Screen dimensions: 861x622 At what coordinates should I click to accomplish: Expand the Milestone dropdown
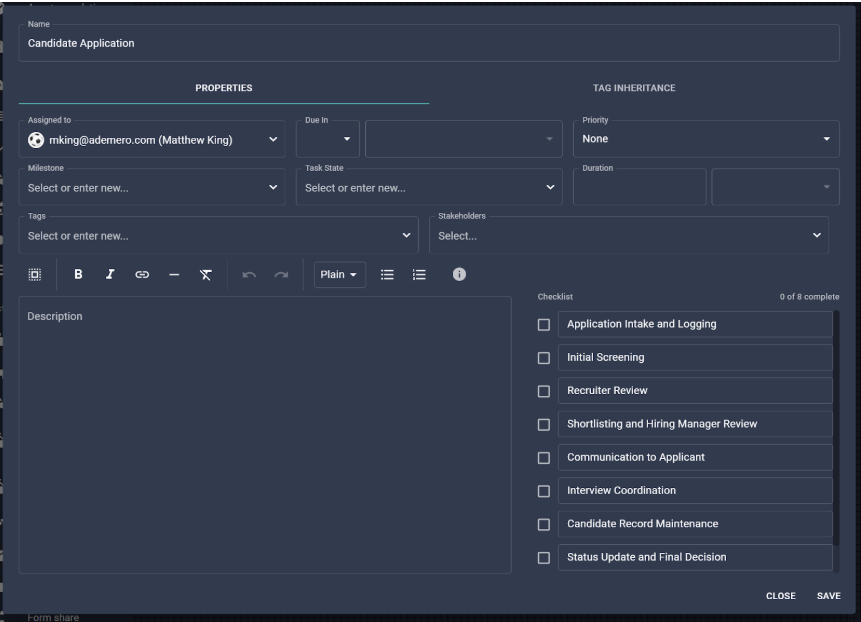(152, 187)
